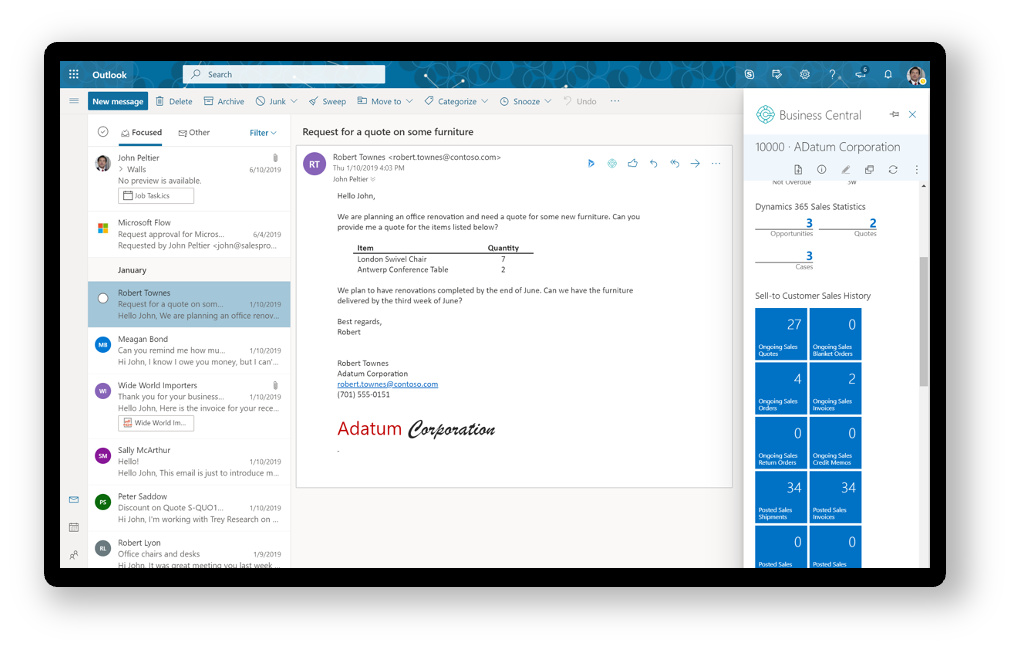This screenshot has height=650, width=1014.
Task: Toggle select-all circle above message list
Action: (103, 132)
